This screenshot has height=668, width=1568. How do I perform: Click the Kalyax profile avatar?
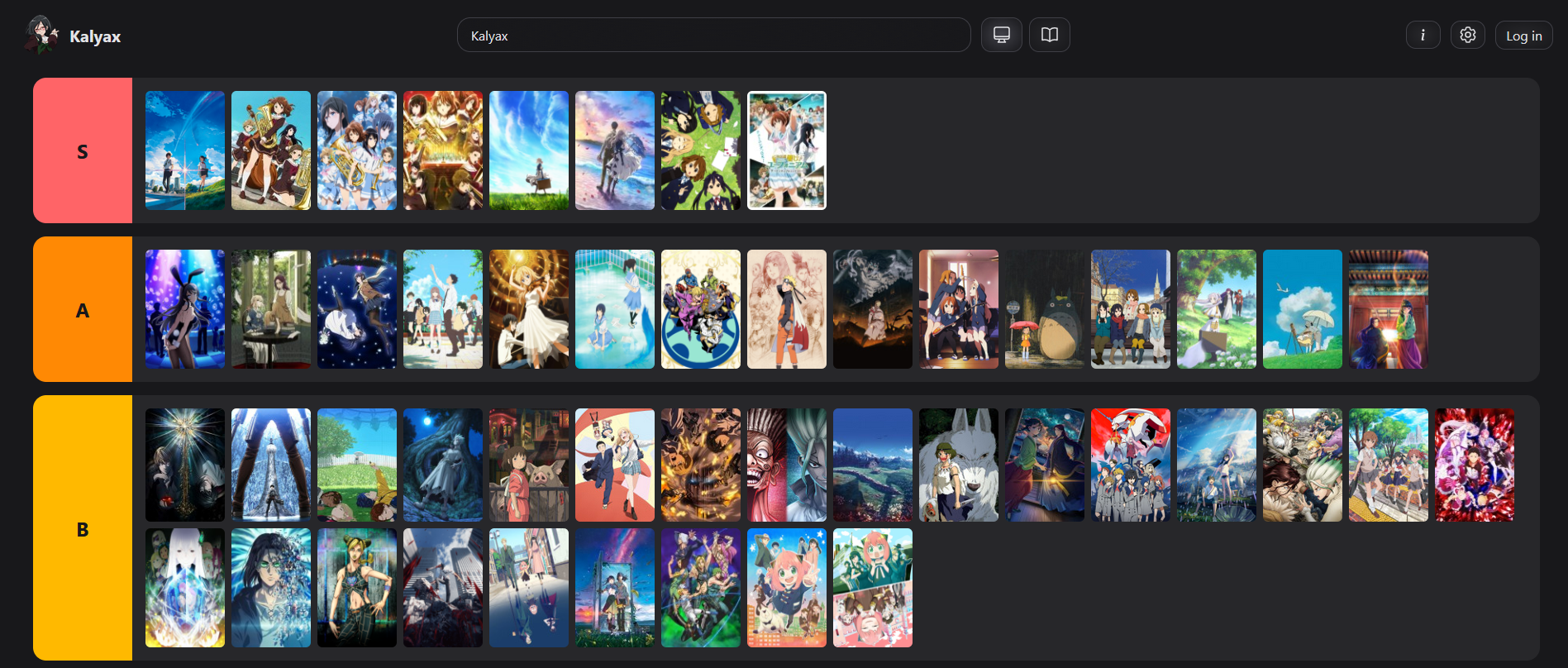[x=41, y=35]
